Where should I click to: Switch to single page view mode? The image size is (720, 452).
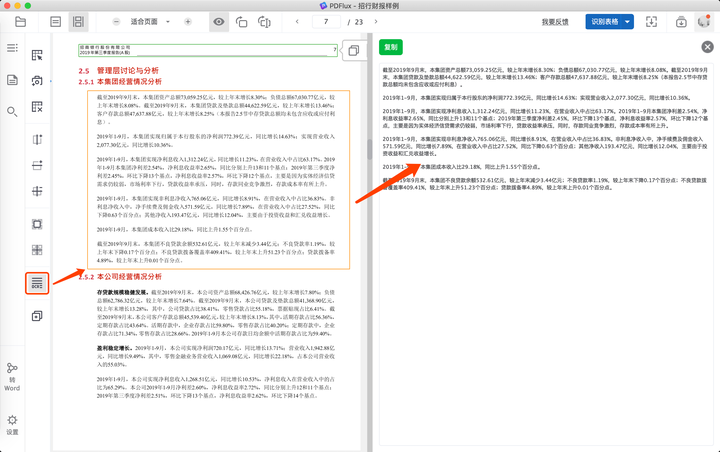56,22
